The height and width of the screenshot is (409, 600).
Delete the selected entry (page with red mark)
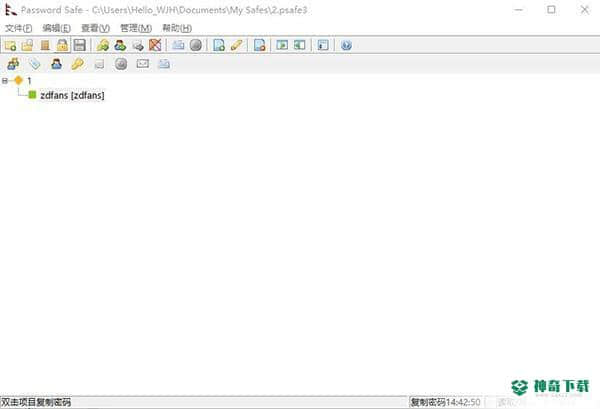259,45
